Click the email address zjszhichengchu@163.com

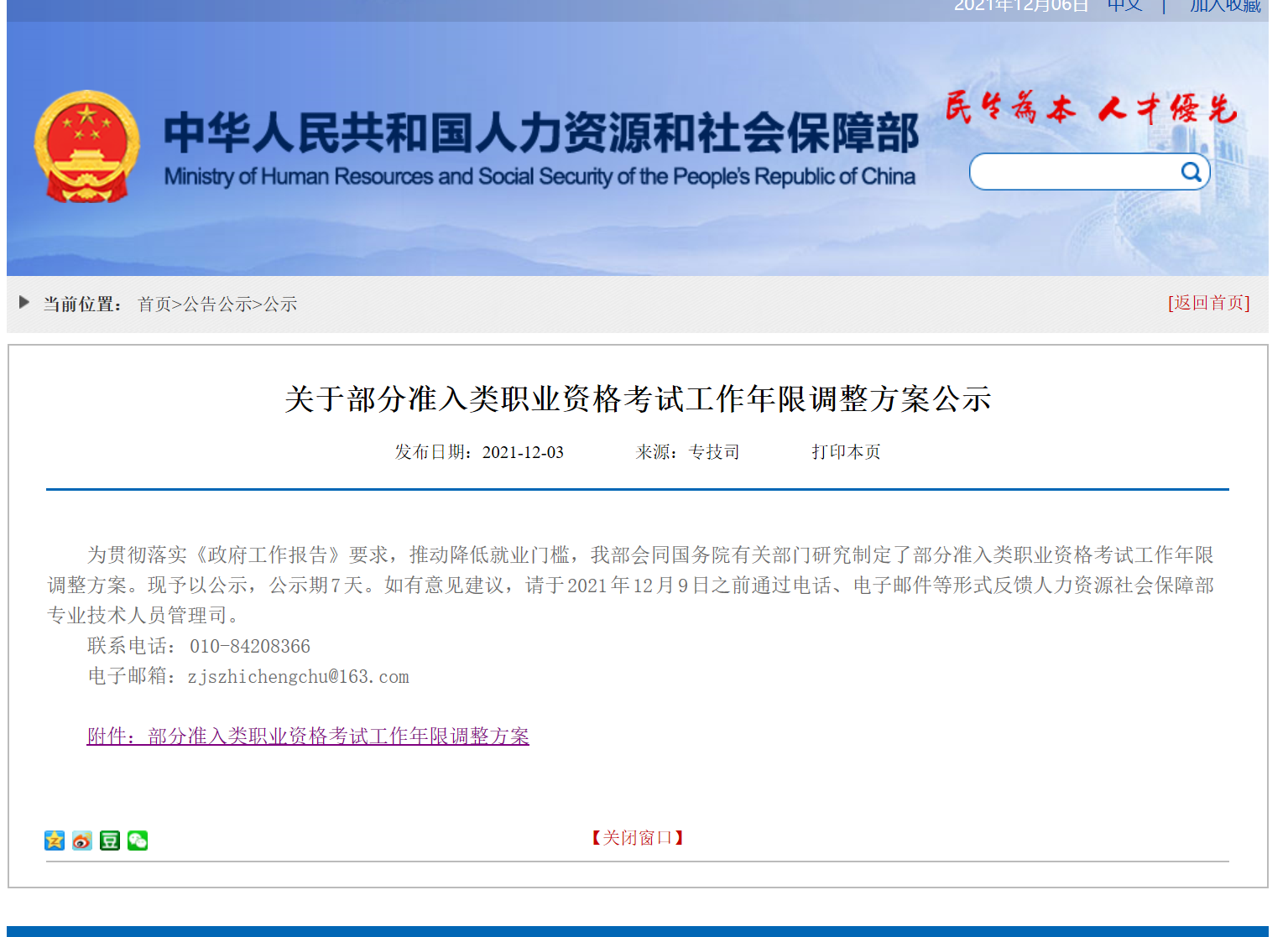pyautogui.click(x=299, y=677)
